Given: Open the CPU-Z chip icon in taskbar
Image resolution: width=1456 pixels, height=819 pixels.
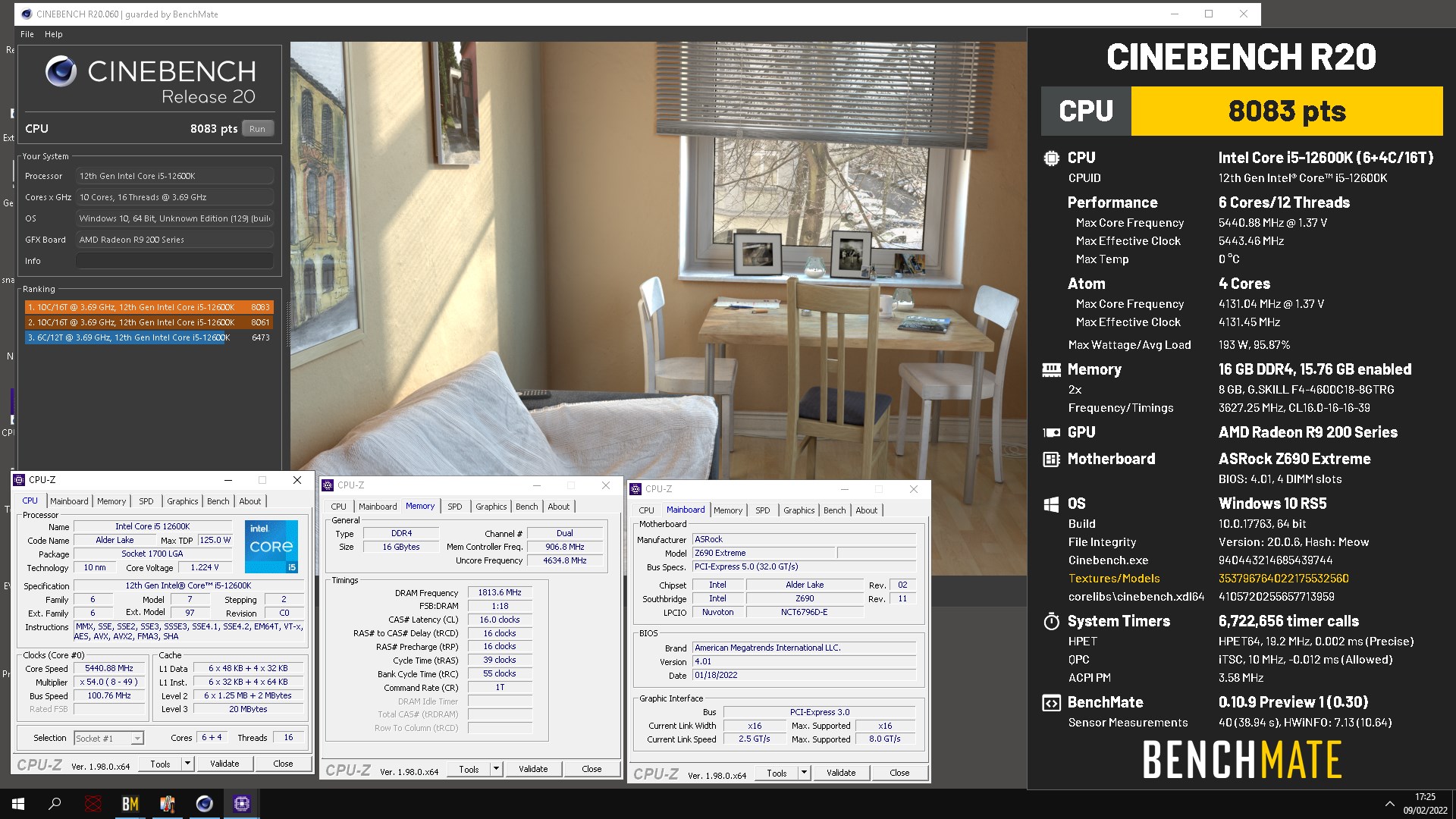Looking at the screenshot, I should 242,804.
